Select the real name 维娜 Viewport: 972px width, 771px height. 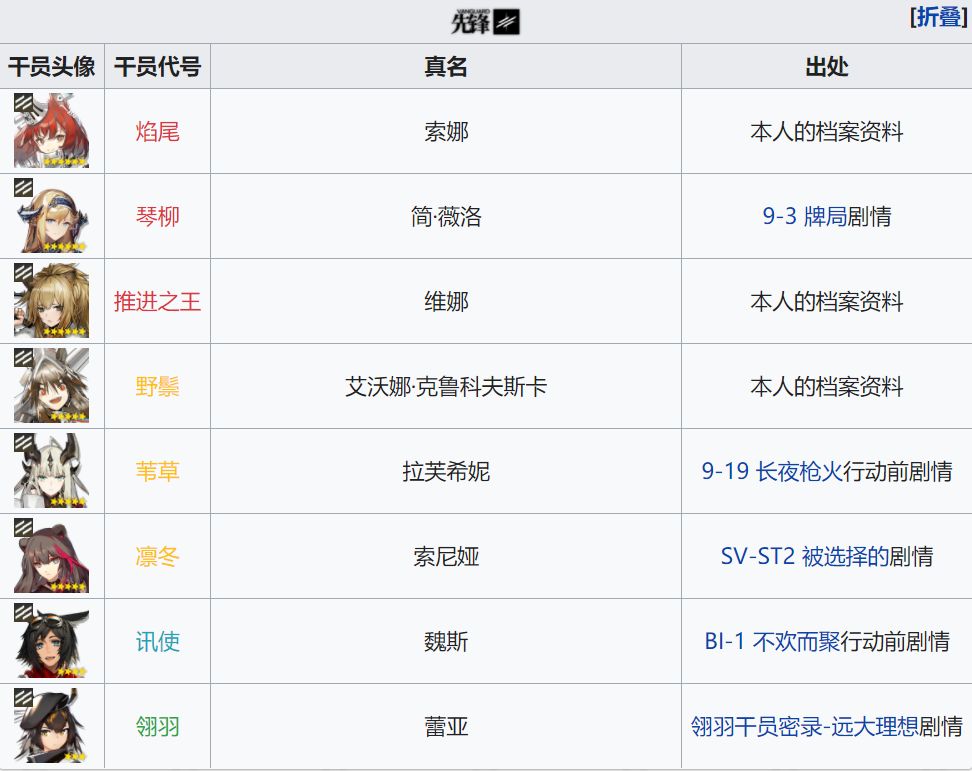(446, 302)
